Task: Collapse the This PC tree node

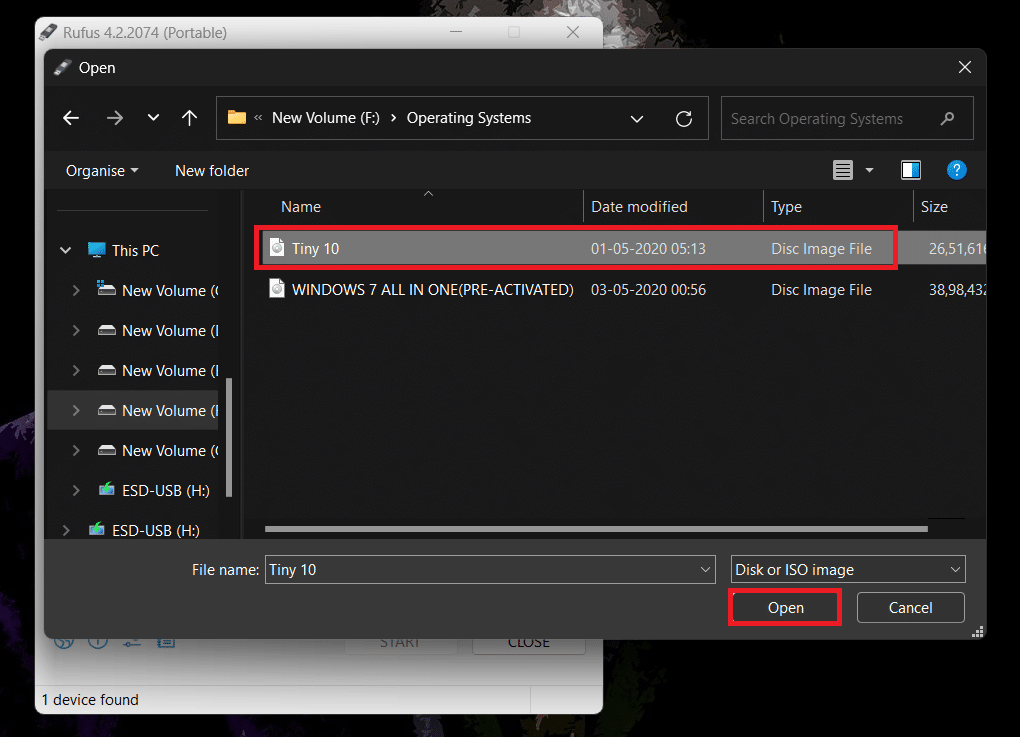Action: 66,250
